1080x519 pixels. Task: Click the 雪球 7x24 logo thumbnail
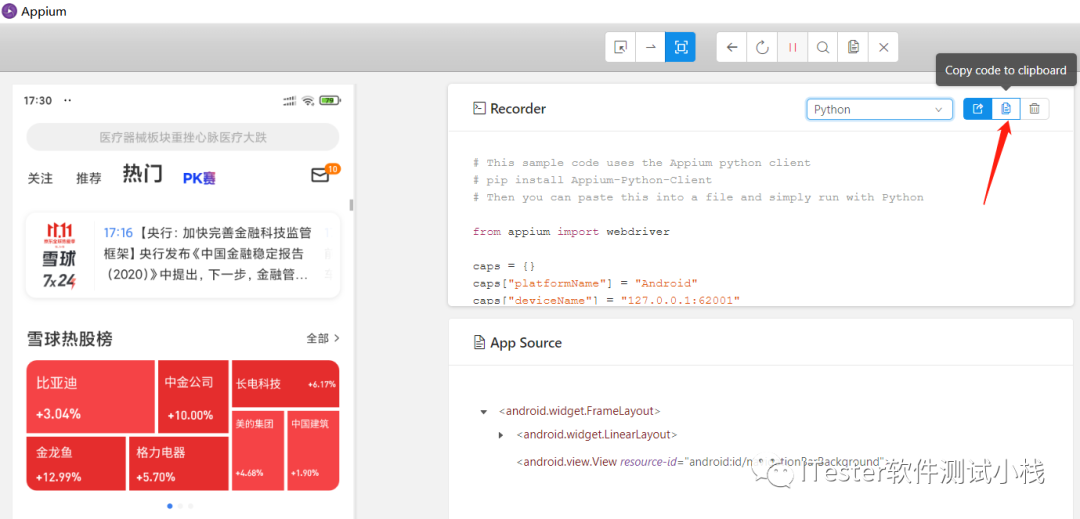pyautogui.click(x=59, y=255)
